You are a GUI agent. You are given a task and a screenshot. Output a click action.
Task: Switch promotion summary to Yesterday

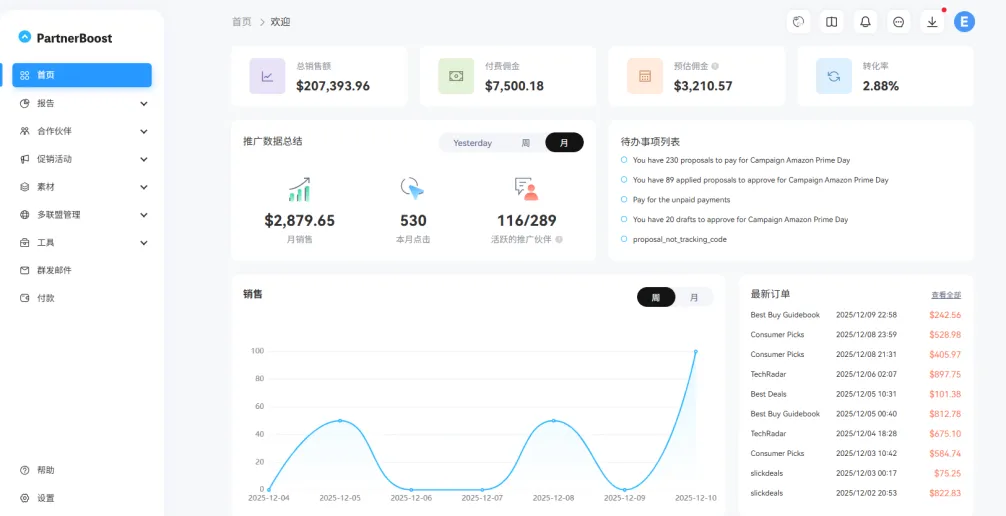472,143
